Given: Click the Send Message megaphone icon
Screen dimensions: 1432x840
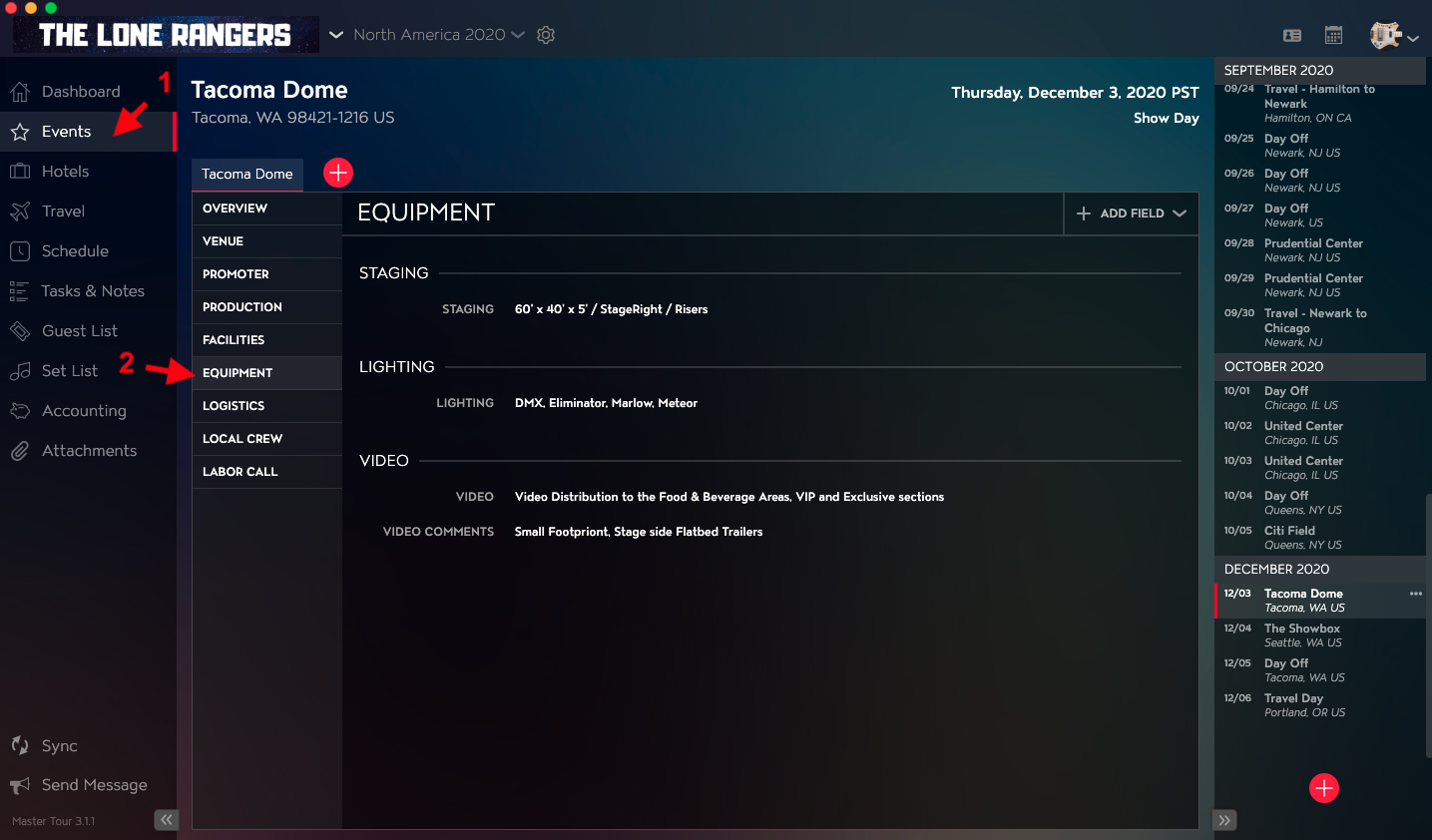Looking at the screenshot, I should pyautogui.click(x=20, y=785).
